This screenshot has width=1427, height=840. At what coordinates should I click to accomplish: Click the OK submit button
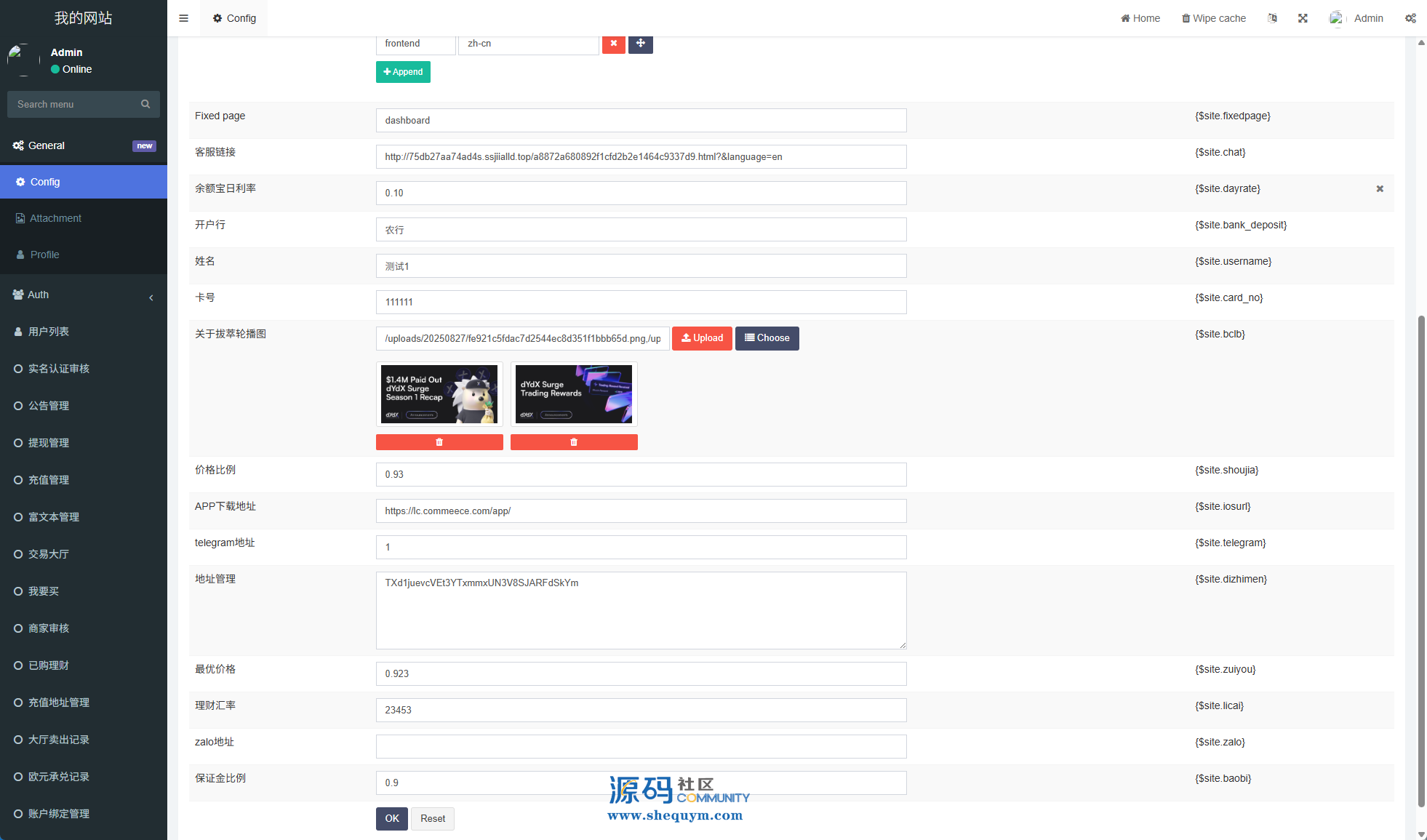(x=391, y=818)
